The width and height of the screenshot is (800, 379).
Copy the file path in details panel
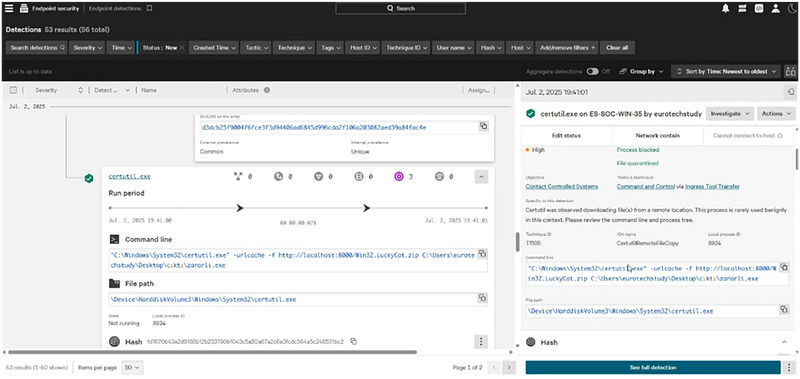click(784, 310)
